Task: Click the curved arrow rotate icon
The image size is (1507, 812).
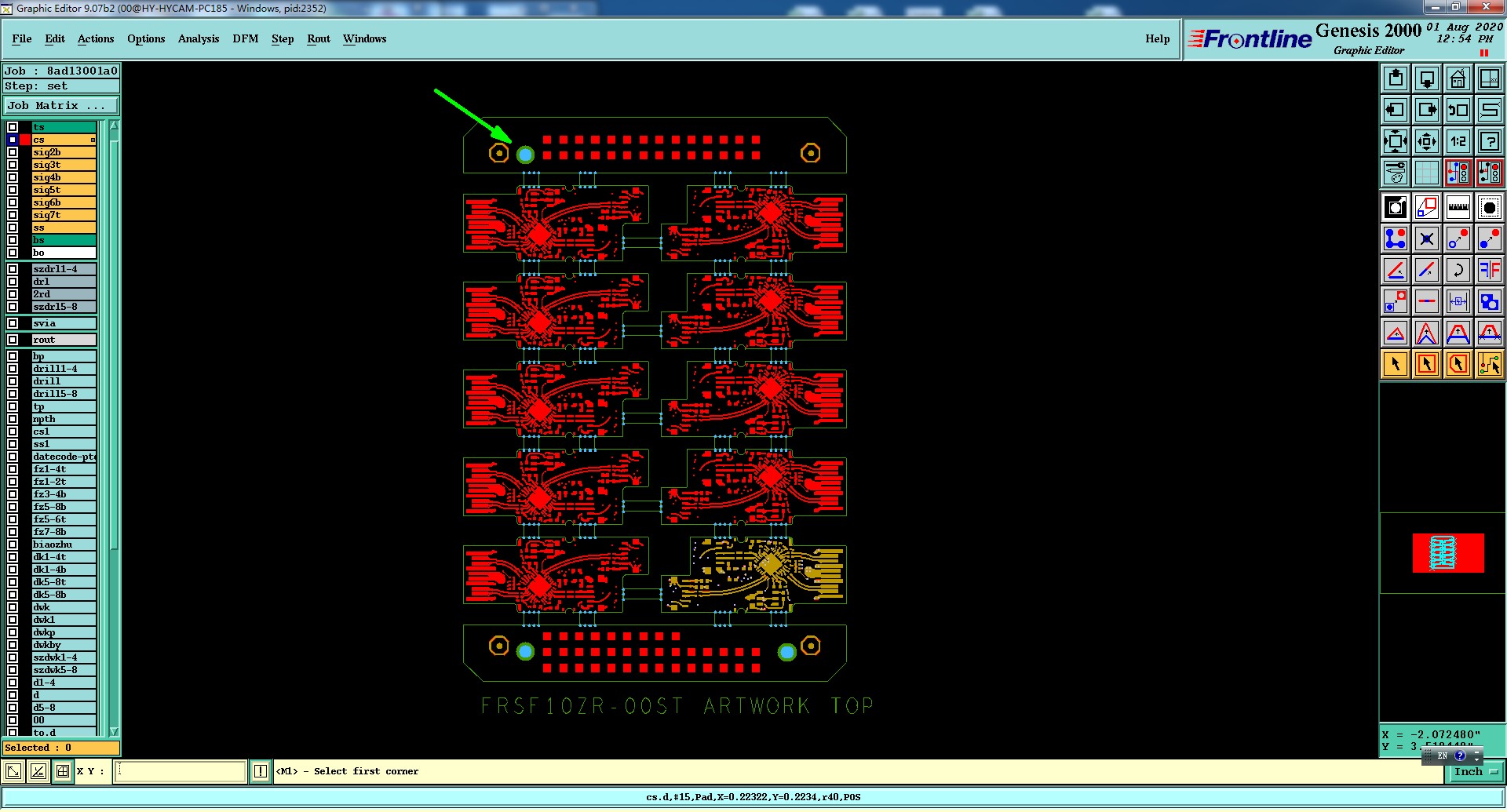Action: [x=1458, y=270]
